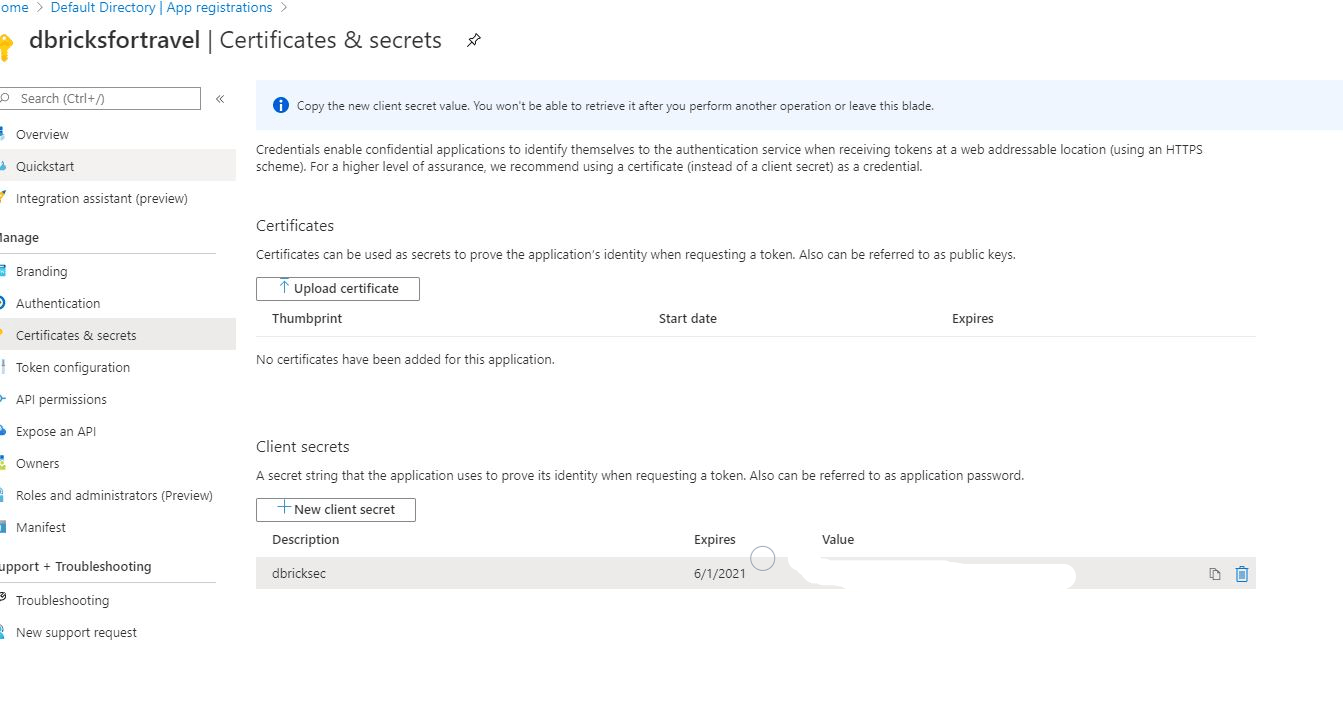This screenshot has width=1343, height=716.
Task: Open Overview in the sidebar
Action: point(42,135)
